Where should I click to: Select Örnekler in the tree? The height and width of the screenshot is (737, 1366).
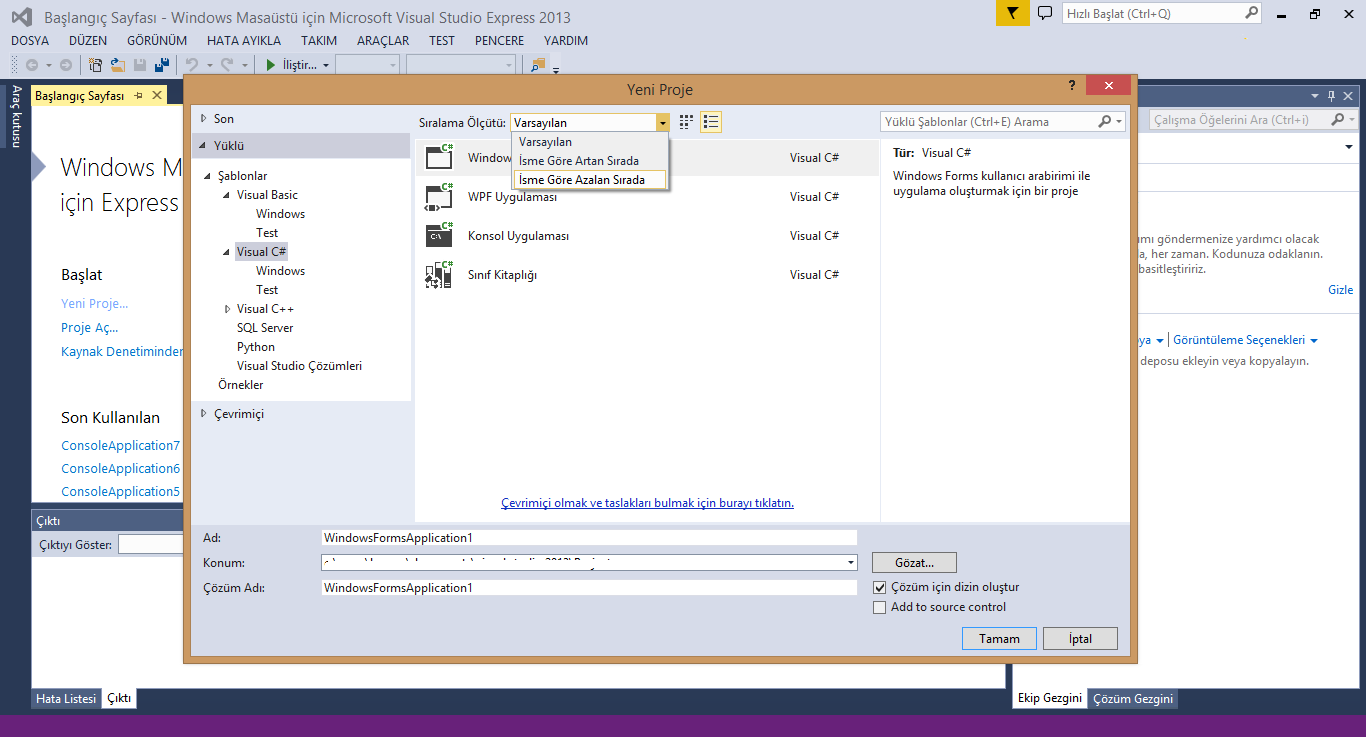[241, 385]
